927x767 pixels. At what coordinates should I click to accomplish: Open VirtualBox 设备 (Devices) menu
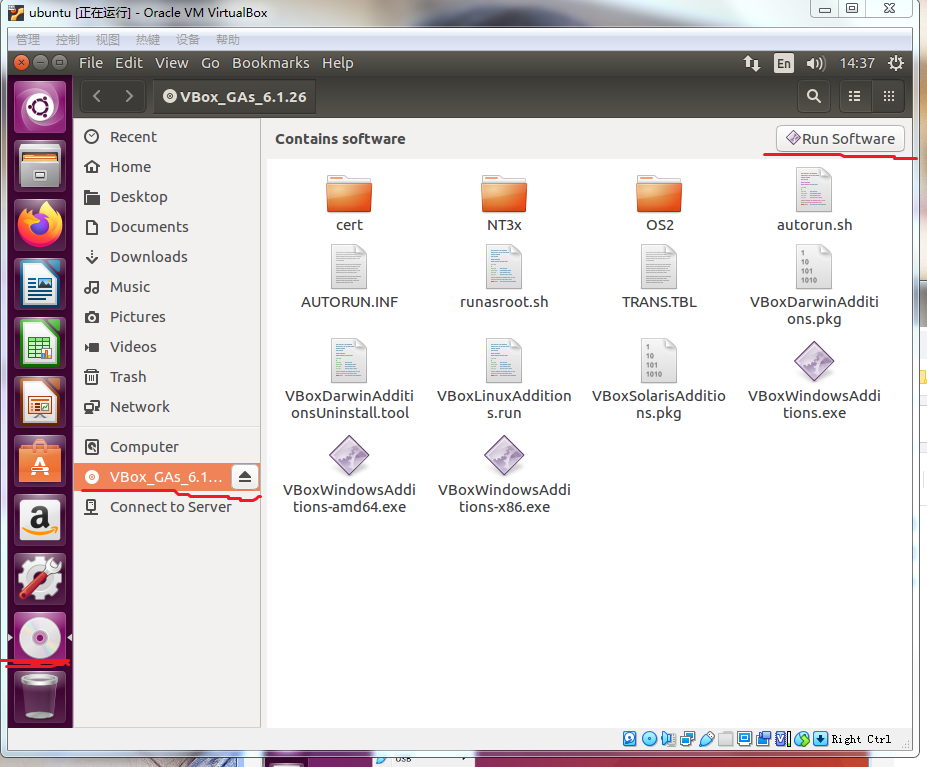tap(187, 40)
